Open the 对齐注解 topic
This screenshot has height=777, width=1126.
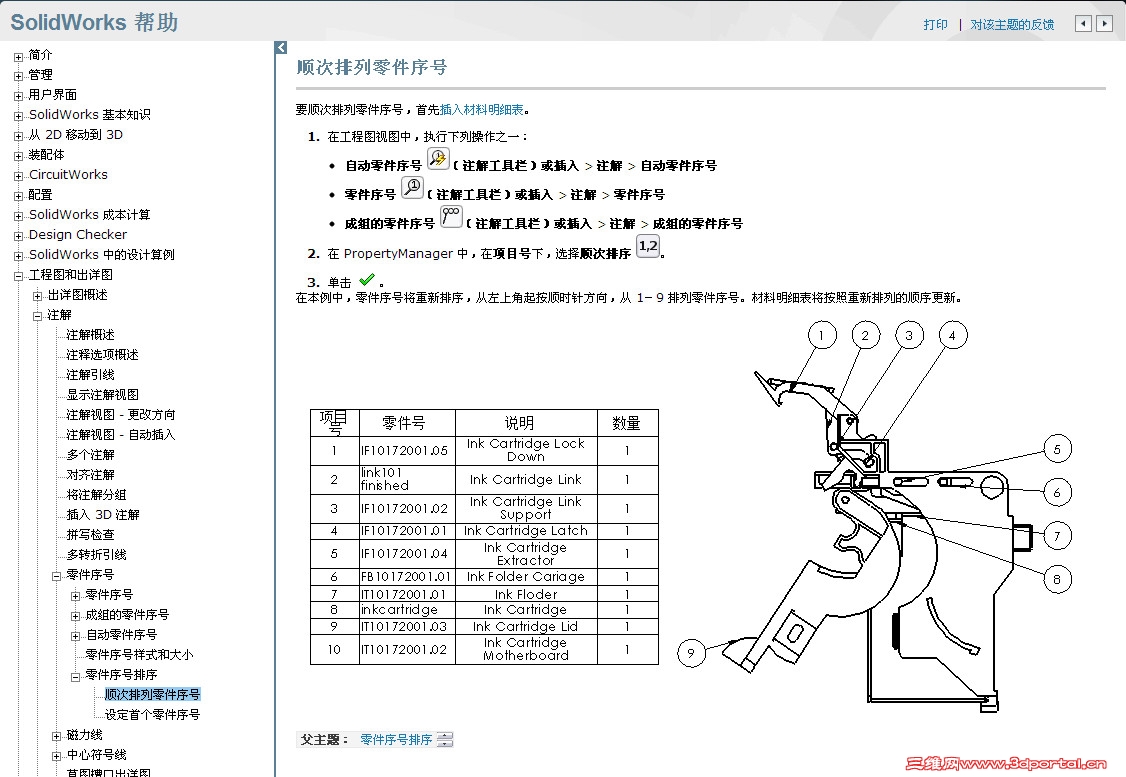(x=90, y=475)
